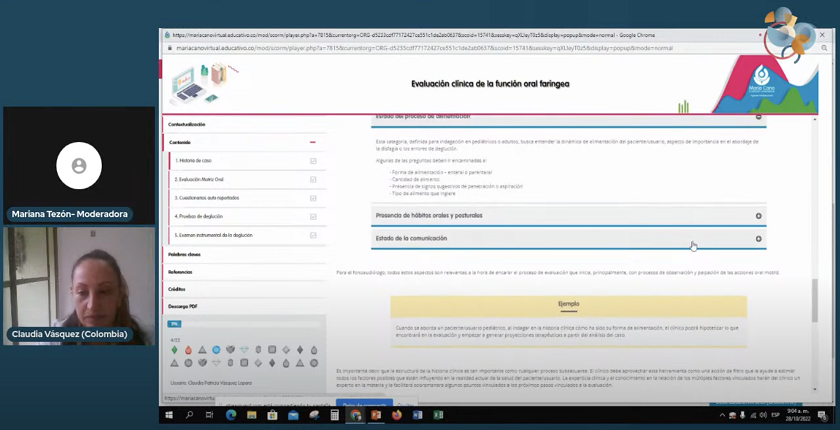Click the green diamond badge icon

tap(174, 350)
